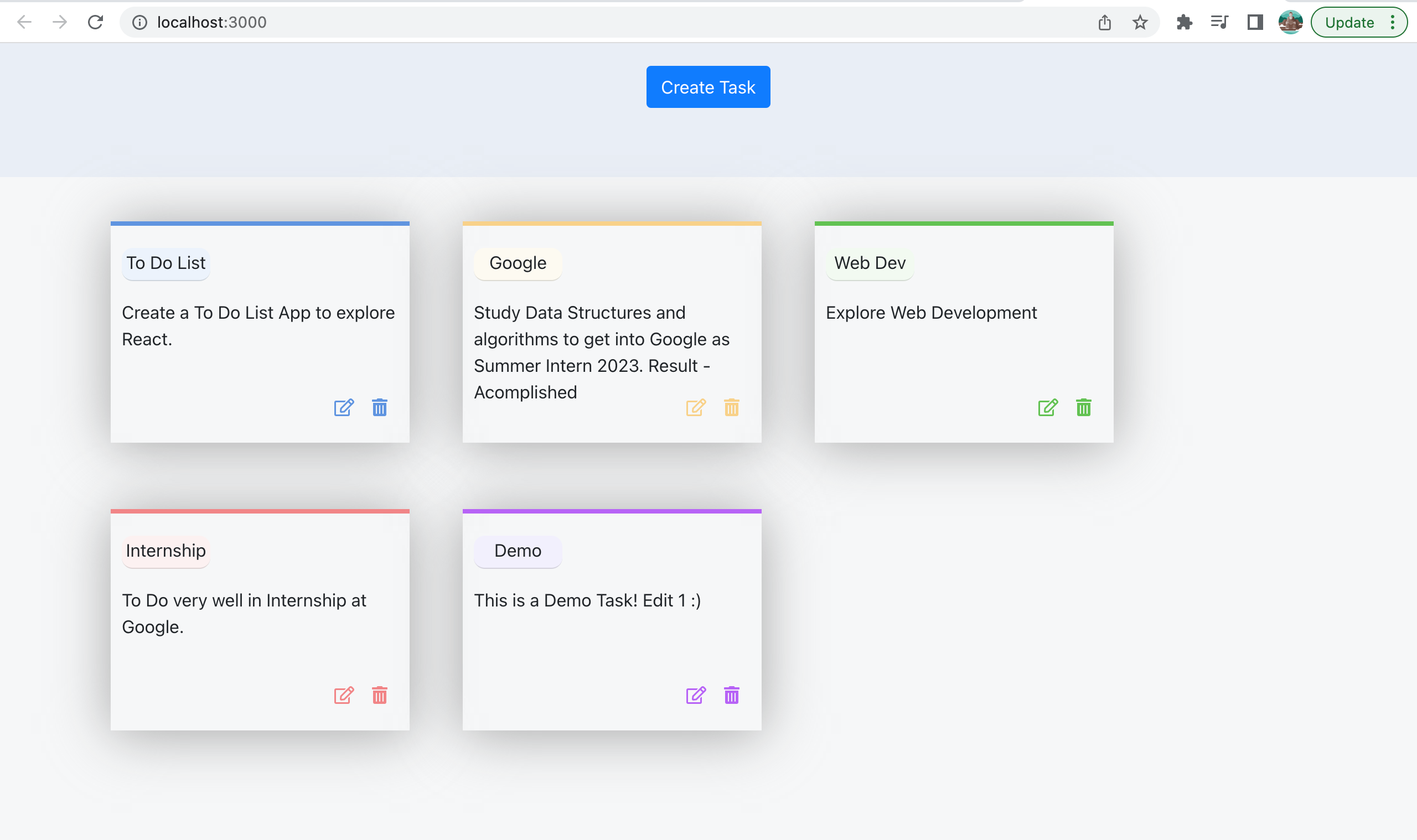Delete the Web Dev task

pos(1083,407)
